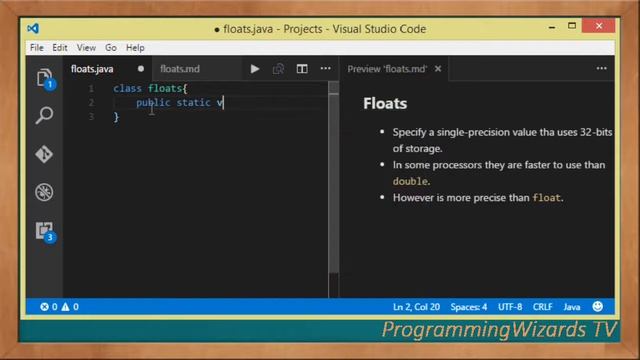The height and width of the screenshot is (360, 640).
Task: Open more actions for the Preview pane
Action: [602, 69]
